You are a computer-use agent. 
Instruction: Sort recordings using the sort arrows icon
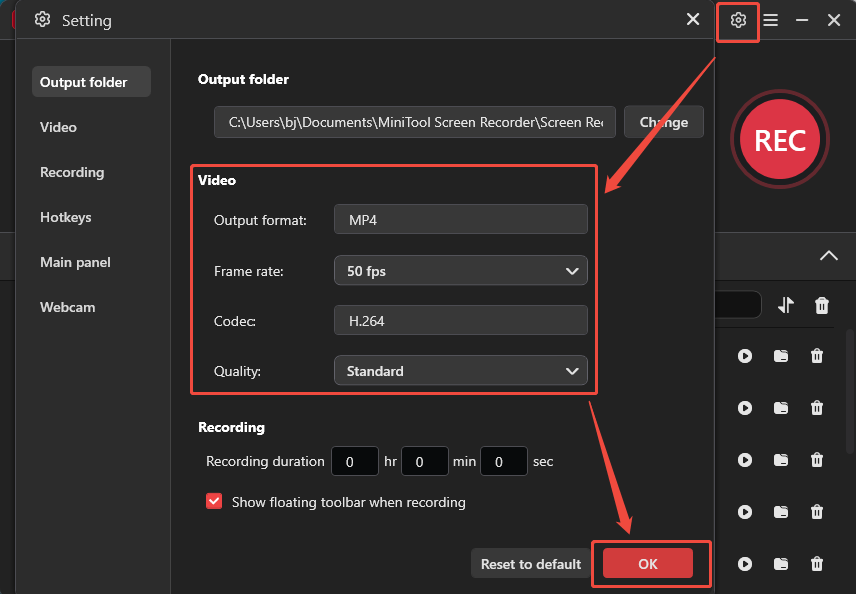[784, 305]
